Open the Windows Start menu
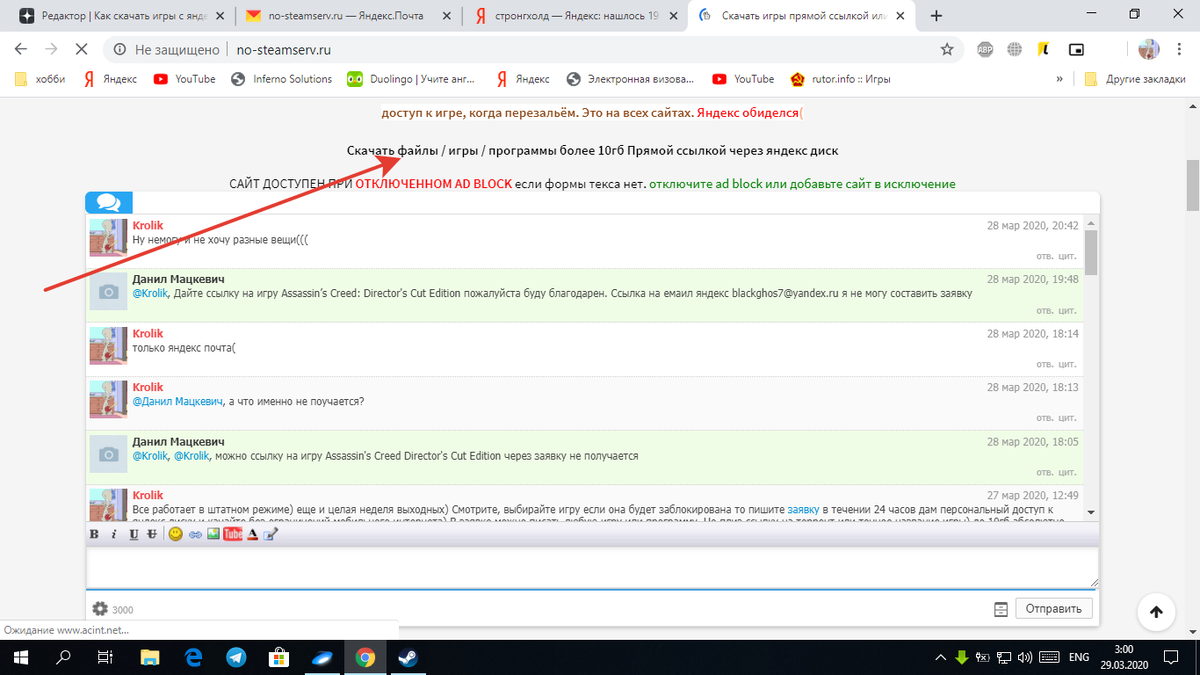Screen dimensions: 1200x675 point(20,657)
